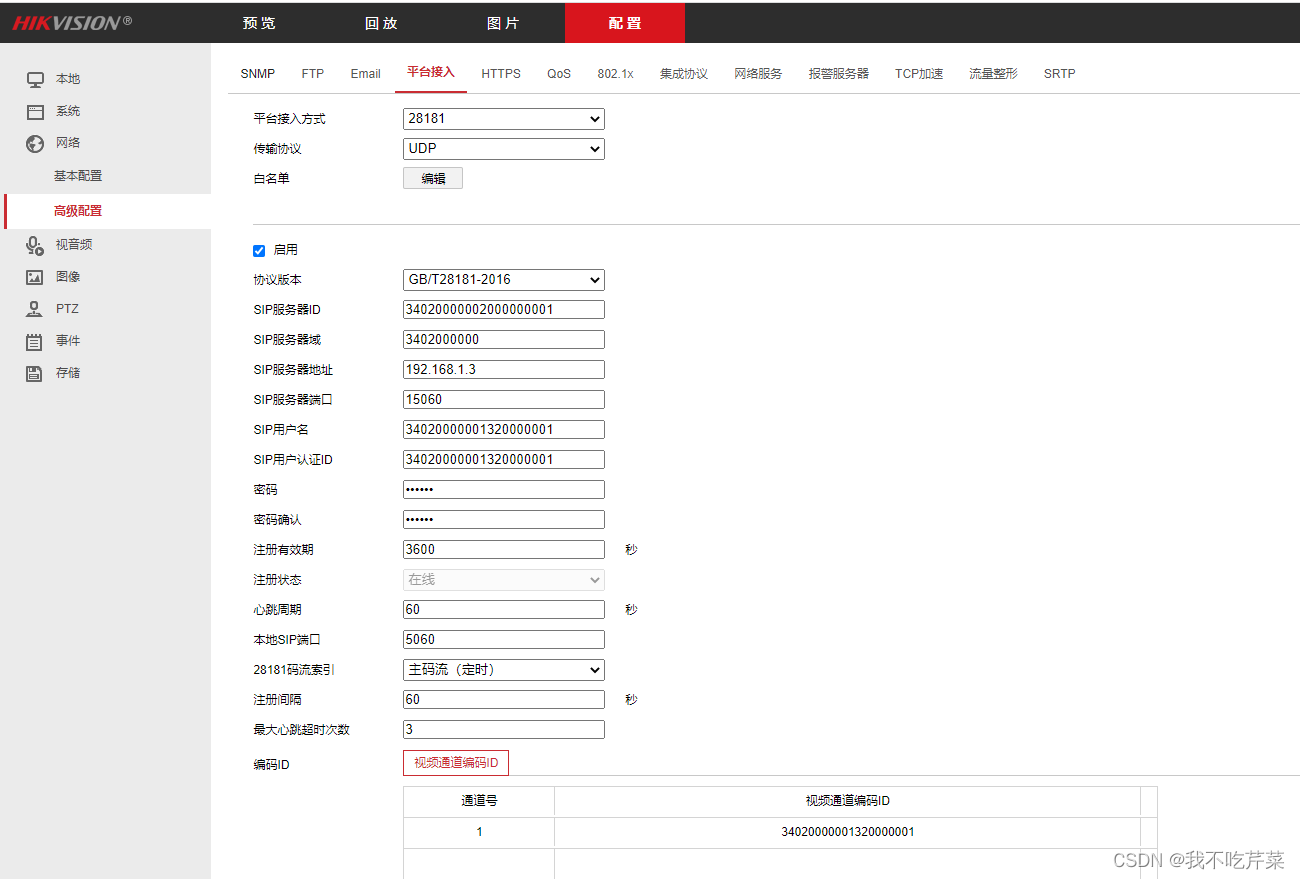Screen dimensions: 1300x879
Task: Open the QoS tab
Action: click(559, 74)
